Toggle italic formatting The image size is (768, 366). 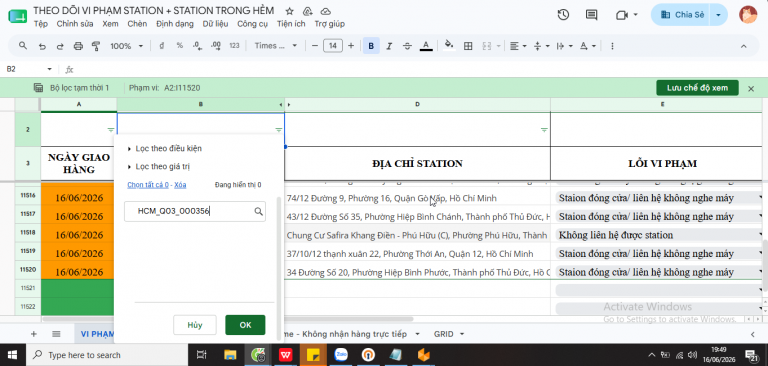point(389,46)
